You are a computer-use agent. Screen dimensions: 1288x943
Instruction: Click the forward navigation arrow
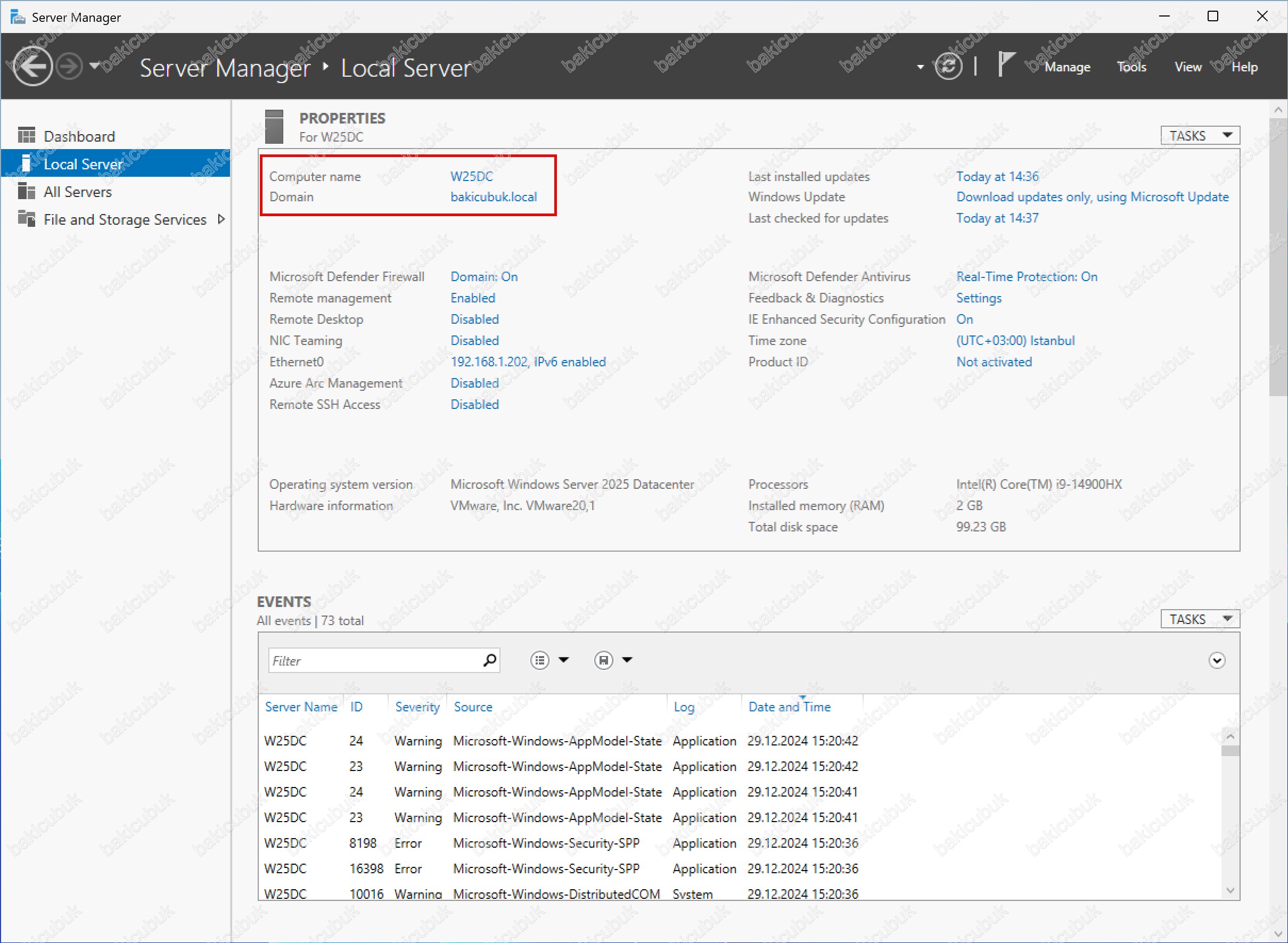tap(70, 67)
